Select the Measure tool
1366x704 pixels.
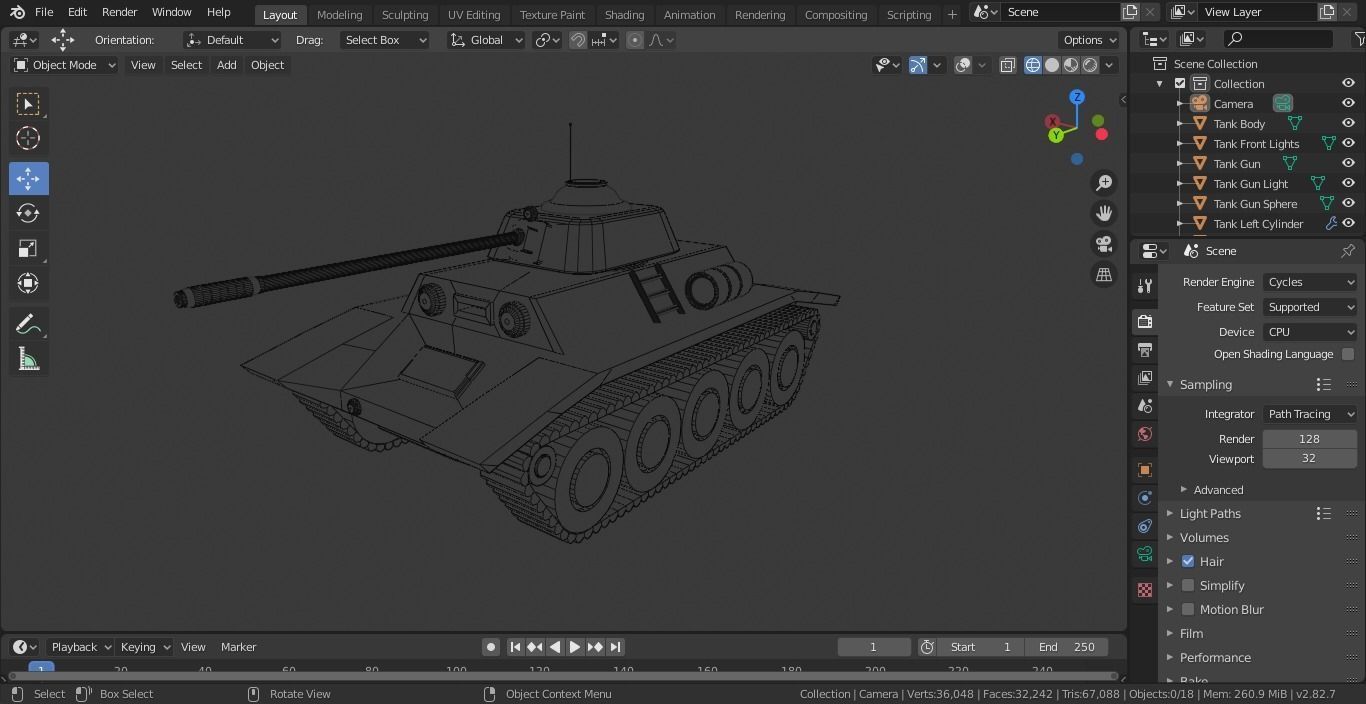(x=28, y=359)
